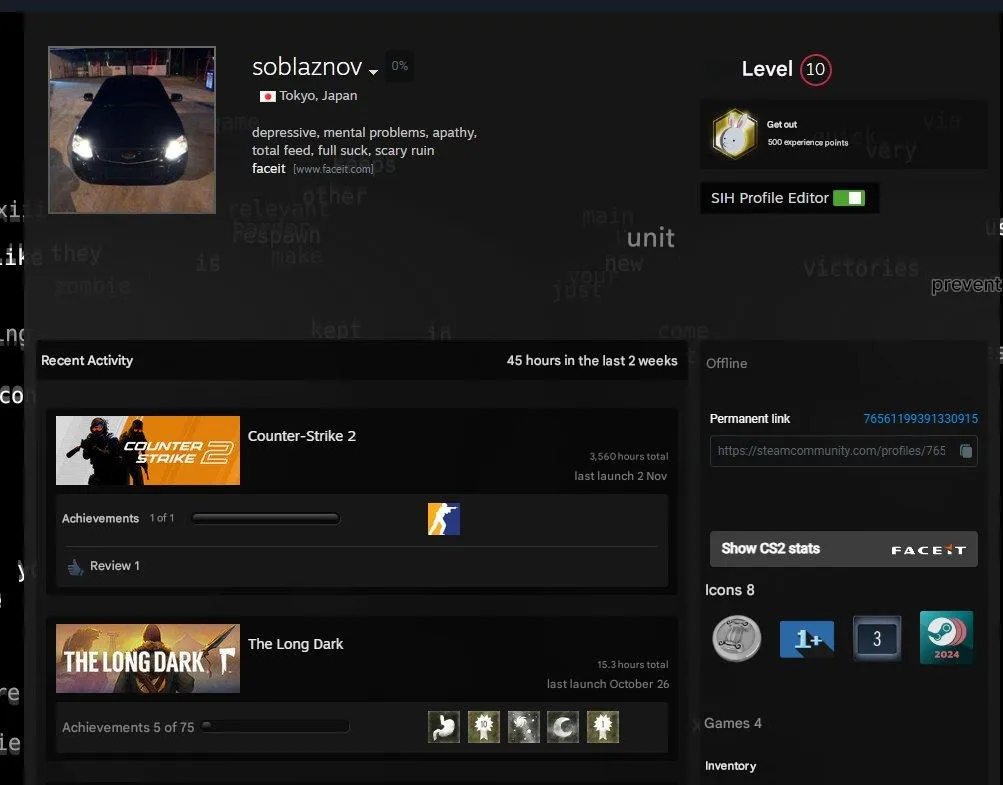
Task: Click the "3" card icon in Icons row
Action: click(x=876, y=638)
